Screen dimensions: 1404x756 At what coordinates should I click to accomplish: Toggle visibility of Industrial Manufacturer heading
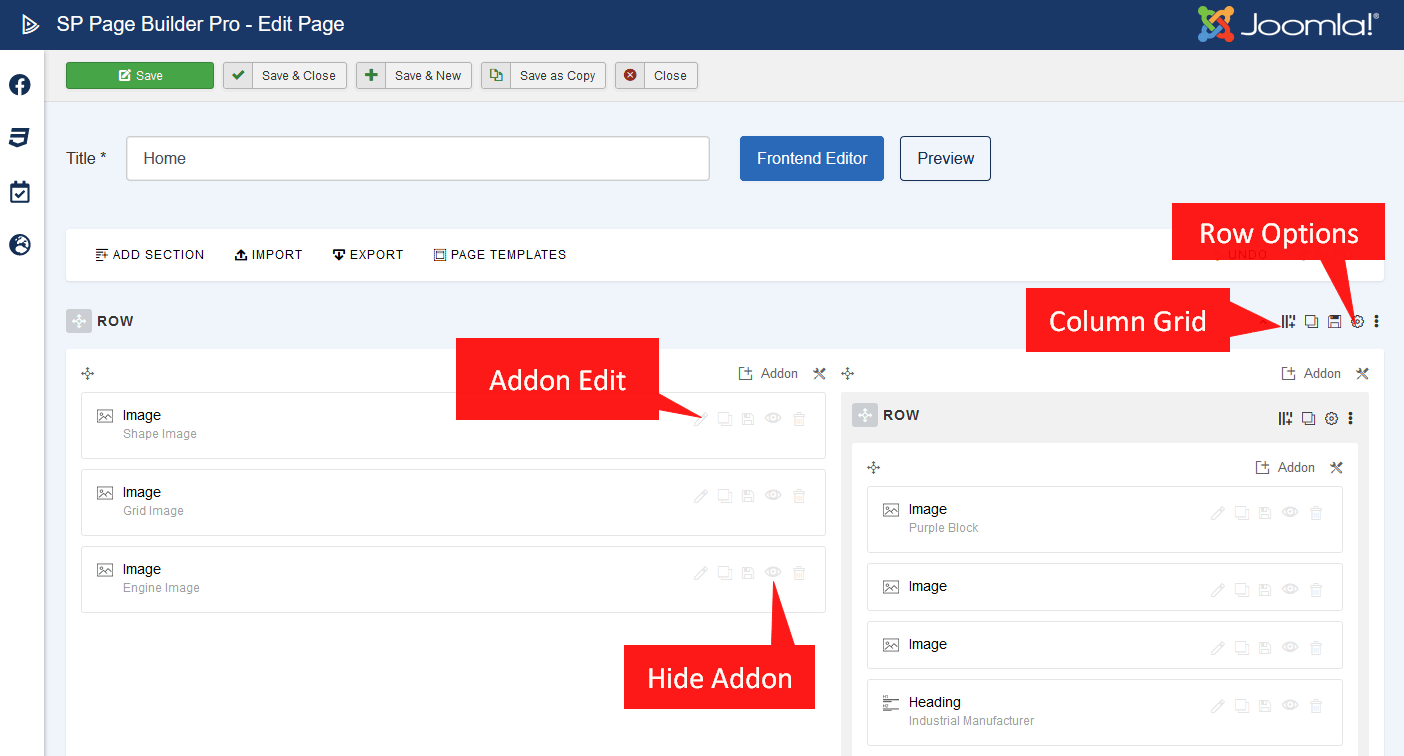[x=1290, y=706]
